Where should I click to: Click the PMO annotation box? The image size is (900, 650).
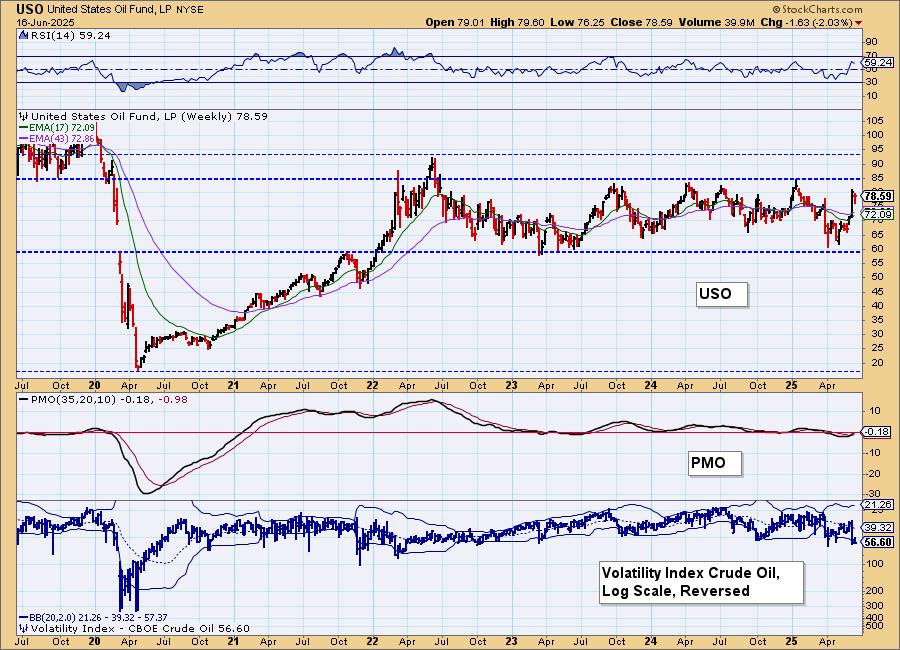point(715,463)
